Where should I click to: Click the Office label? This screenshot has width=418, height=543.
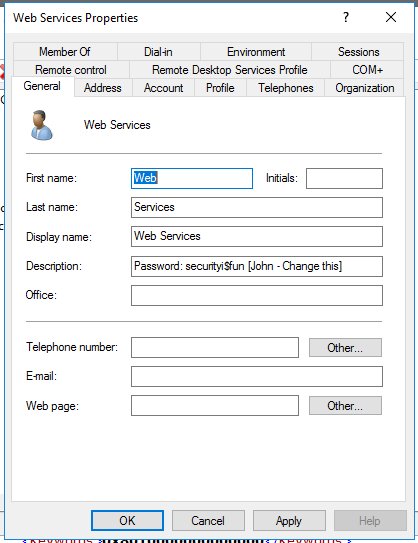pos(41,295)
